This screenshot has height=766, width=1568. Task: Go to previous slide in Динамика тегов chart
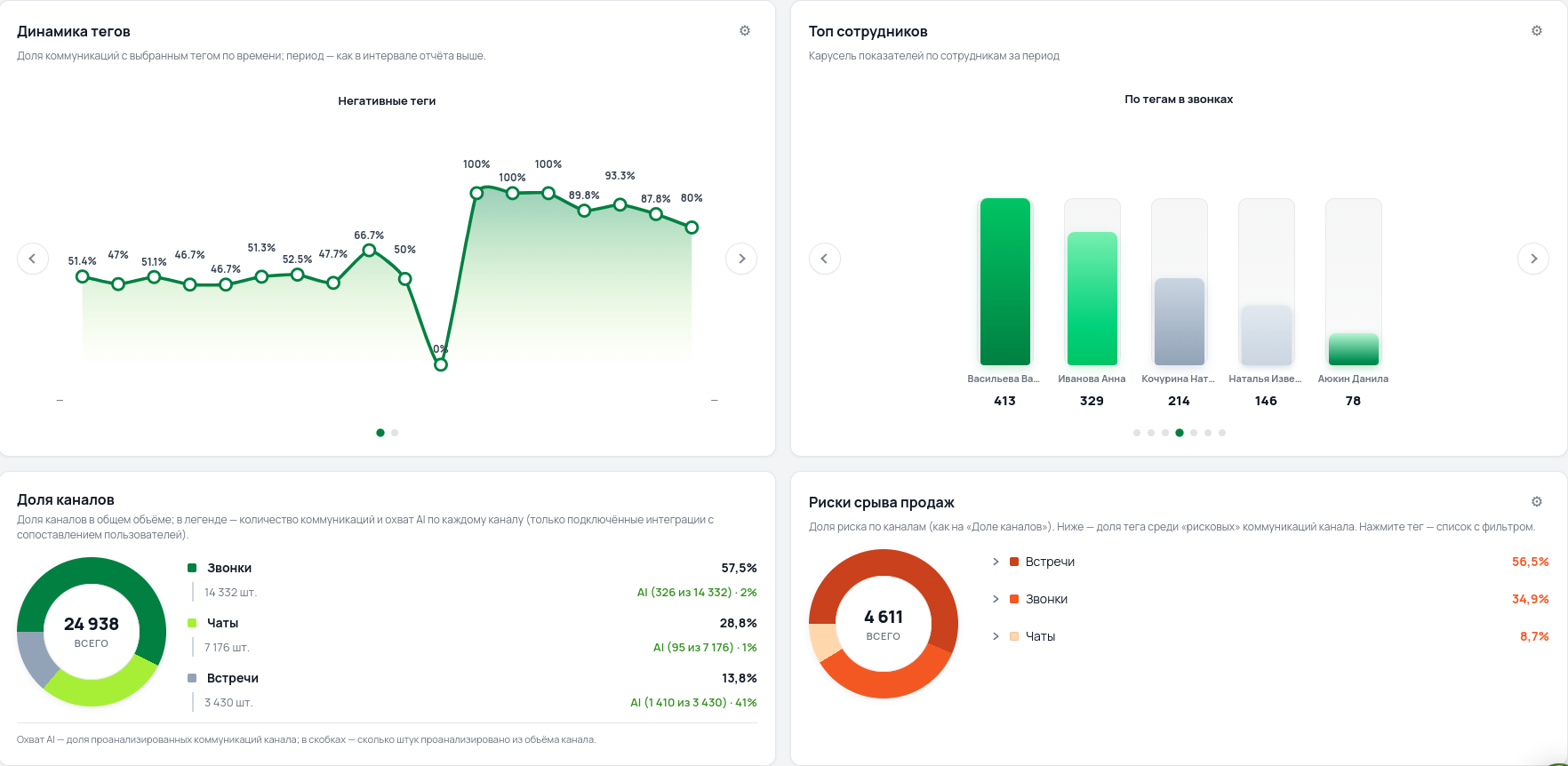[x=33, y=259]
